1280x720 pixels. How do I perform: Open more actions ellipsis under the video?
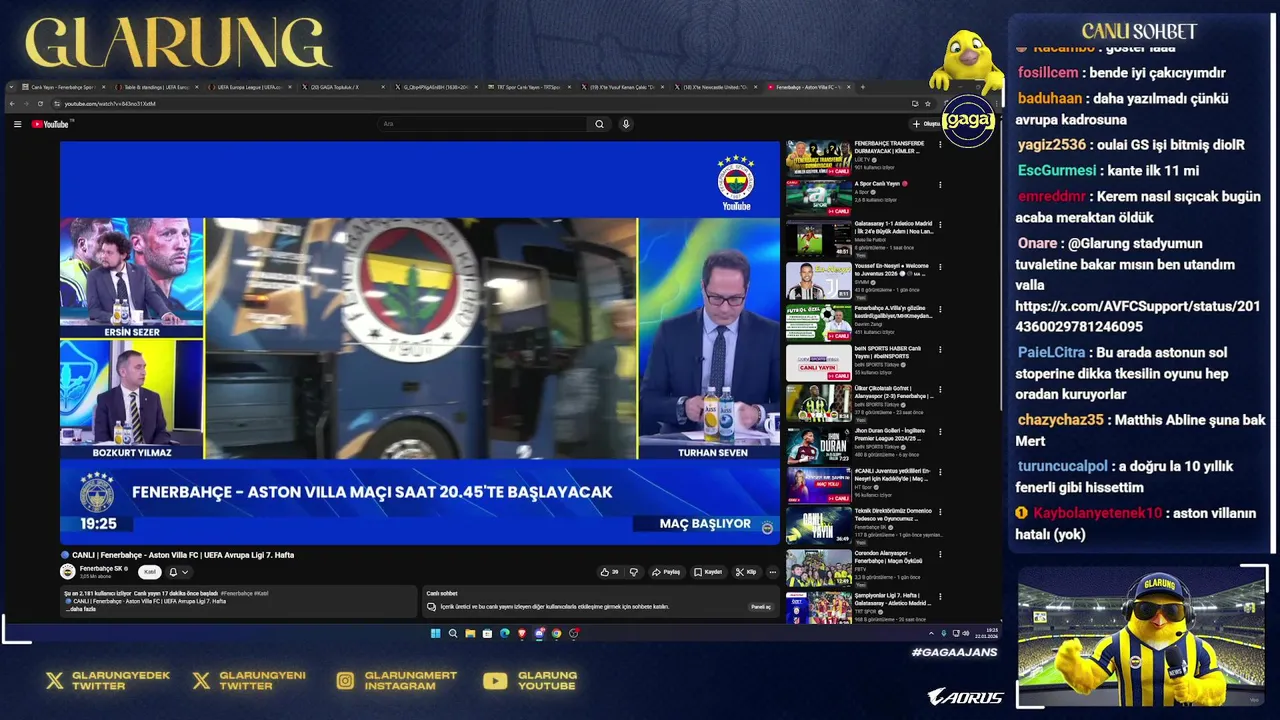(772, 572)
